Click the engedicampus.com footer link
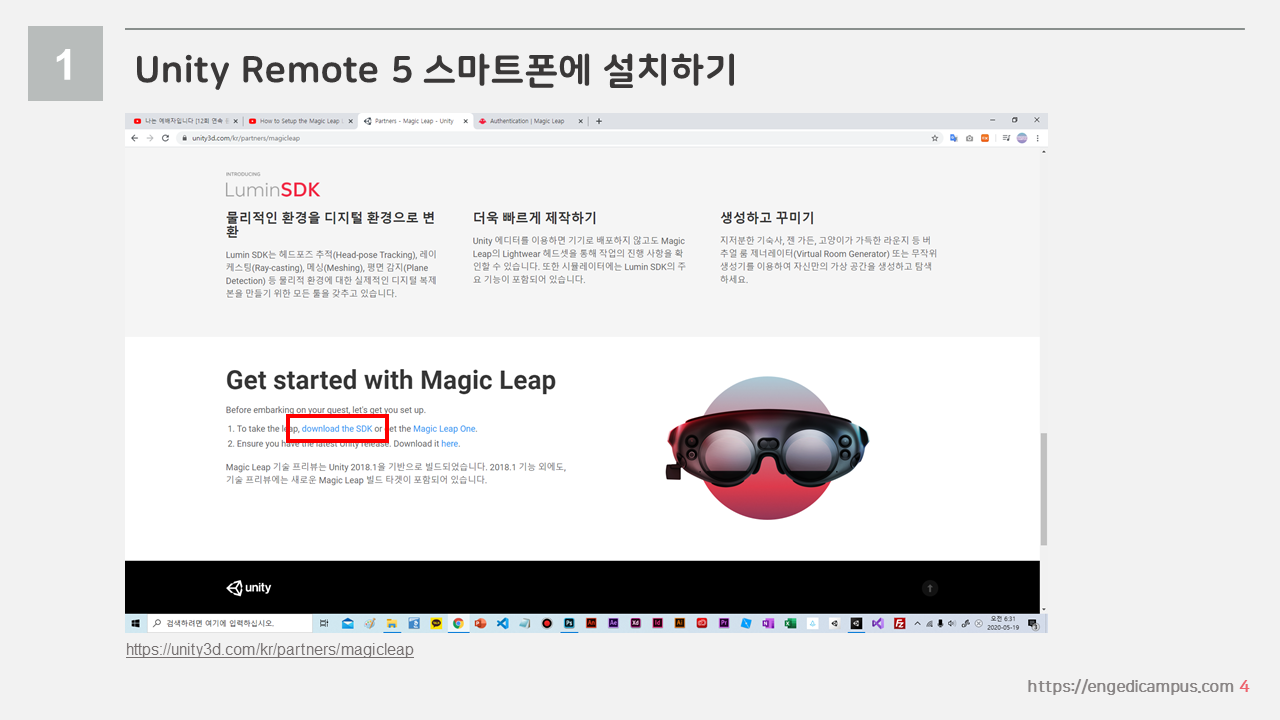Viewport: 1280px width, 720px height. 1131,686
